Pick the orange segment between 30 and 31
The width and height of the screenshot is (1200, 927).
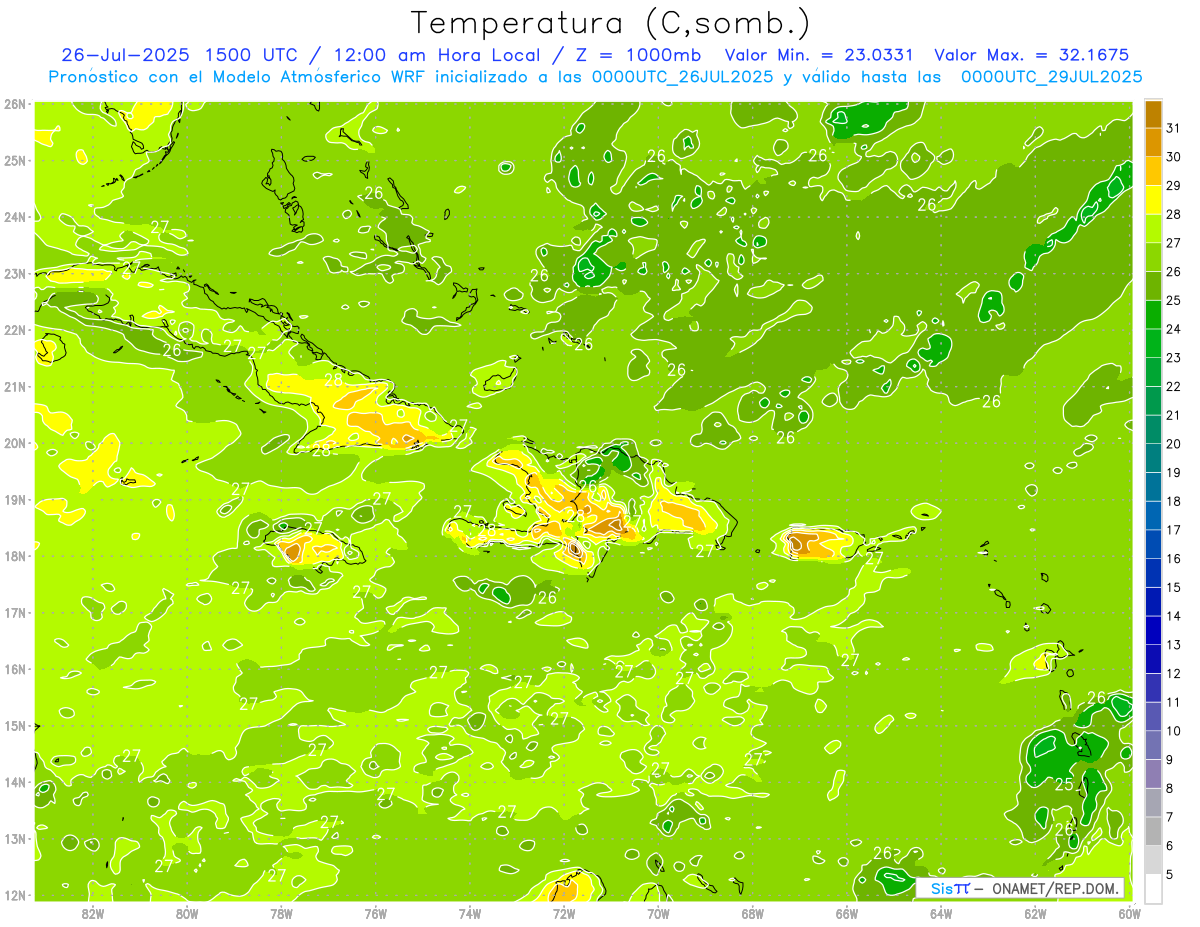coord(1153,143)
